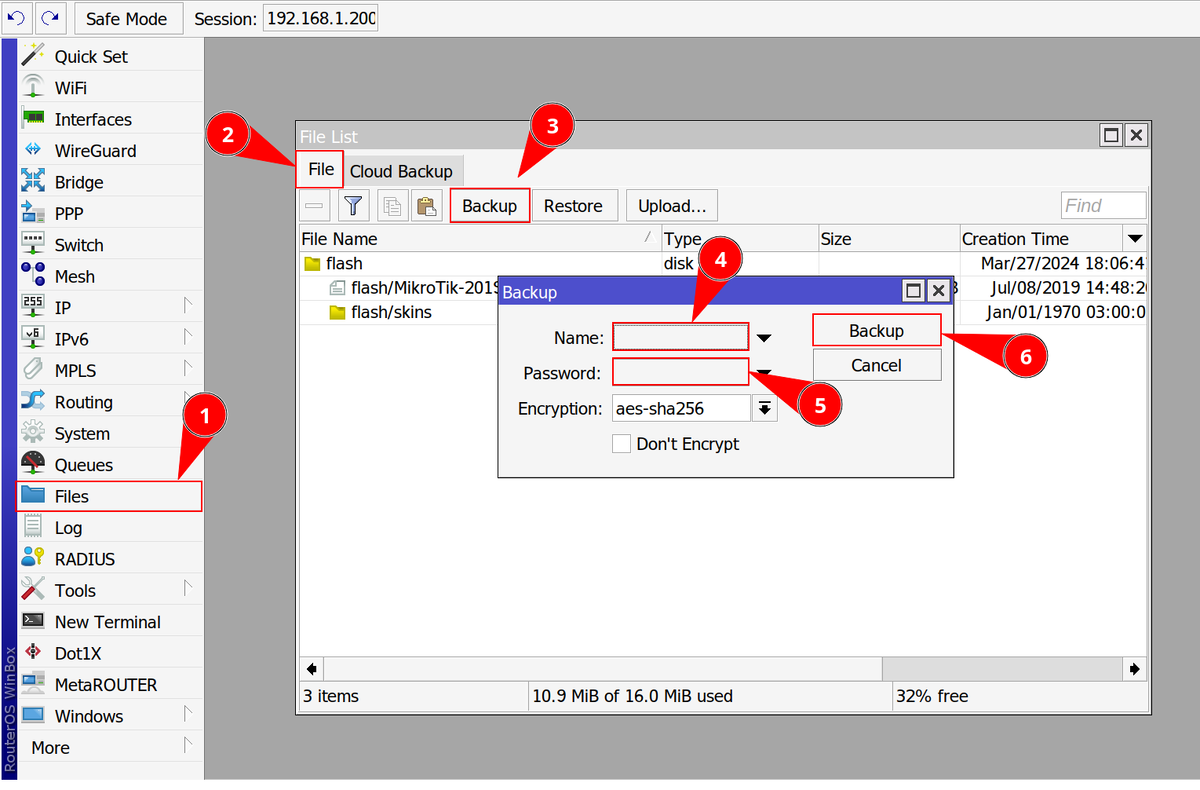Close the Backup dialog window
The width and height of the screenshot is (1200, 790).
coord(938,291)
